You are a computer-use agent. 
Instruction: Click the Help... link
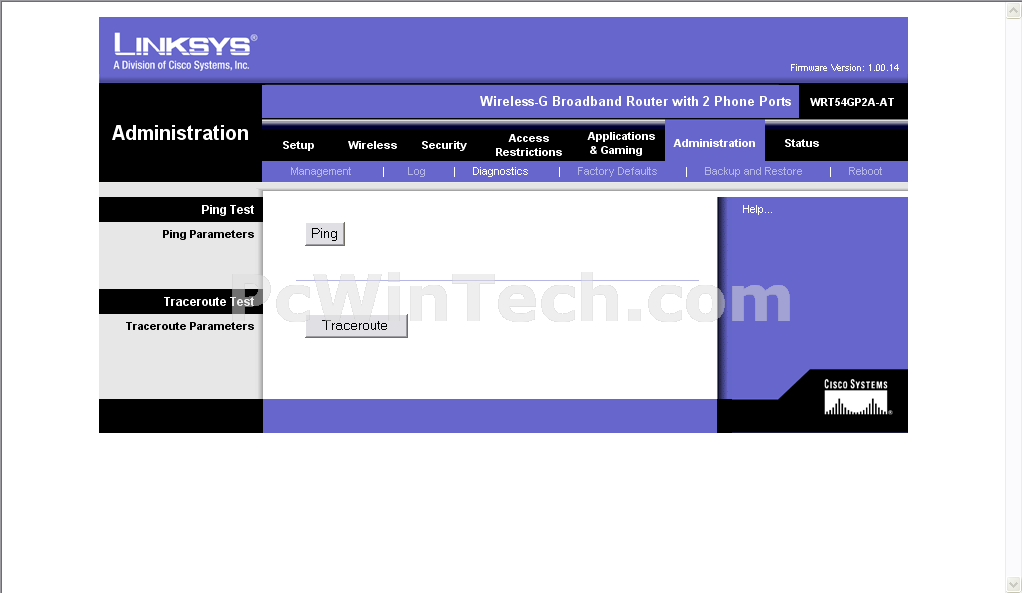(757, 209)
